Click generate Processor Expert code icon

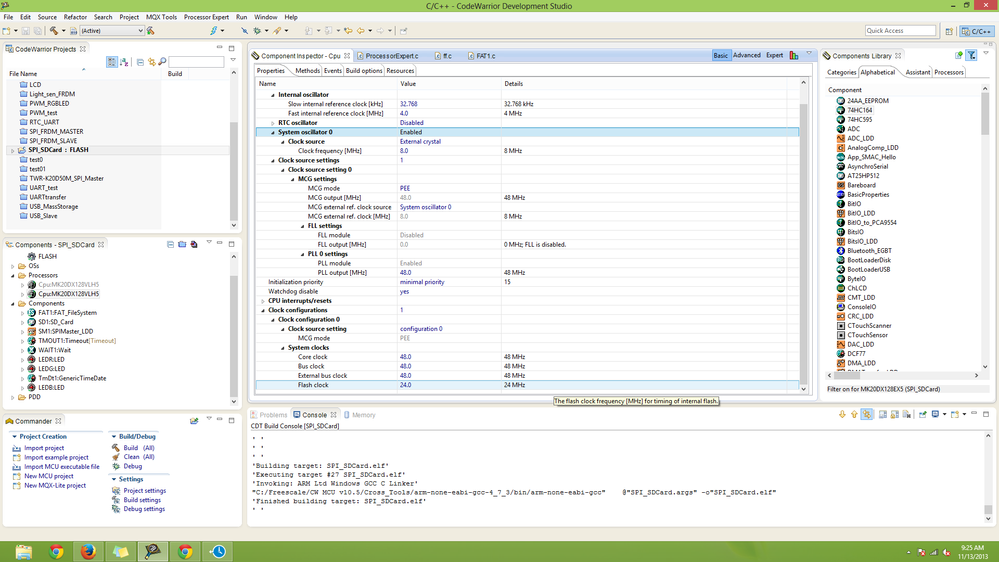pos(194,244)
